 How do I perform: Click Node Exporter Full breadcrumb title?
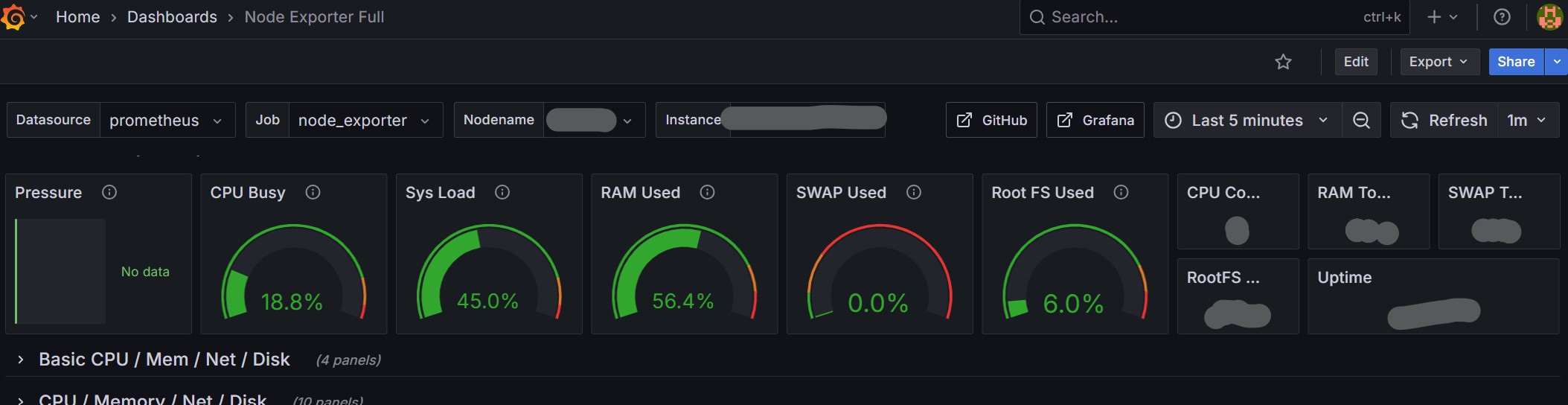(x=314, y=17)
